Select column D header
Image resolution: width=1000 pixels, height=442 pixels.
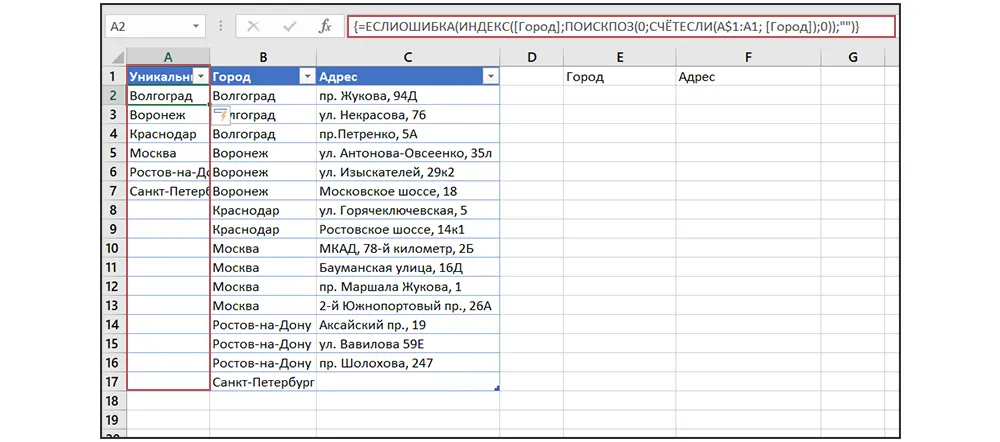coord(531,58)
